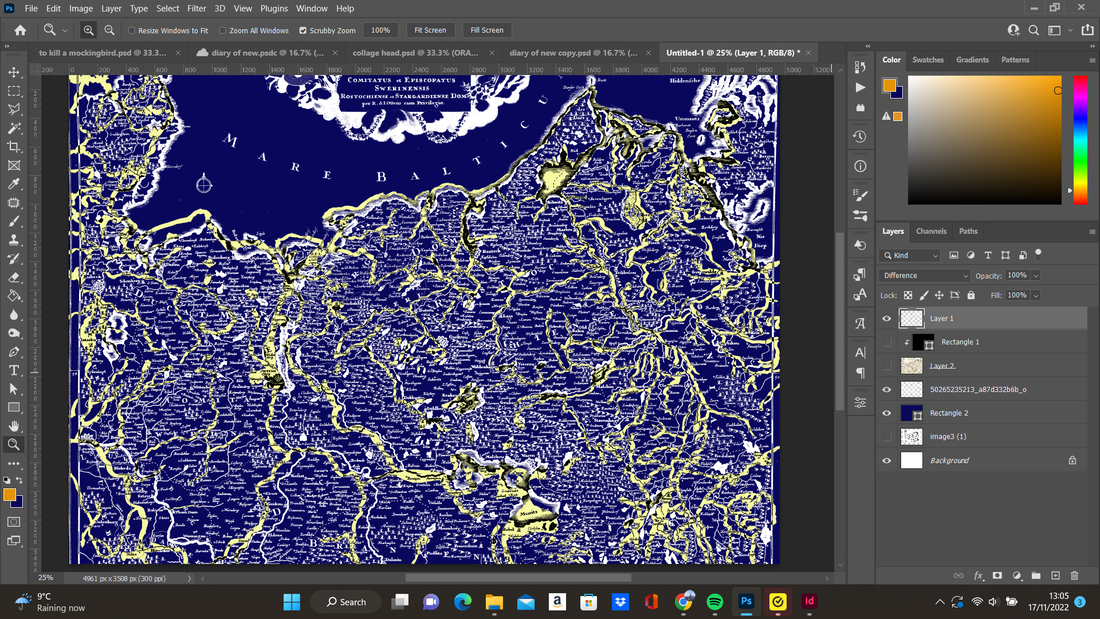Viewport: 1100px width, 619px height.
Task: Open the Filter menu
Action: pyautogui.click(x=196, y=8)
